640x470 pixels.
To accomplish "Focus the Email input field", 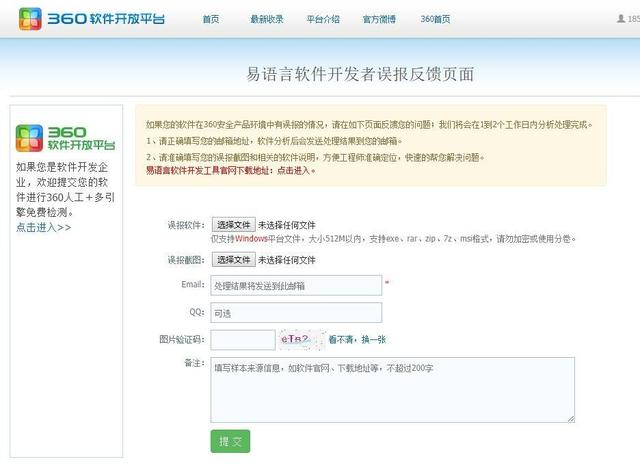I will (x=296, y=285).
